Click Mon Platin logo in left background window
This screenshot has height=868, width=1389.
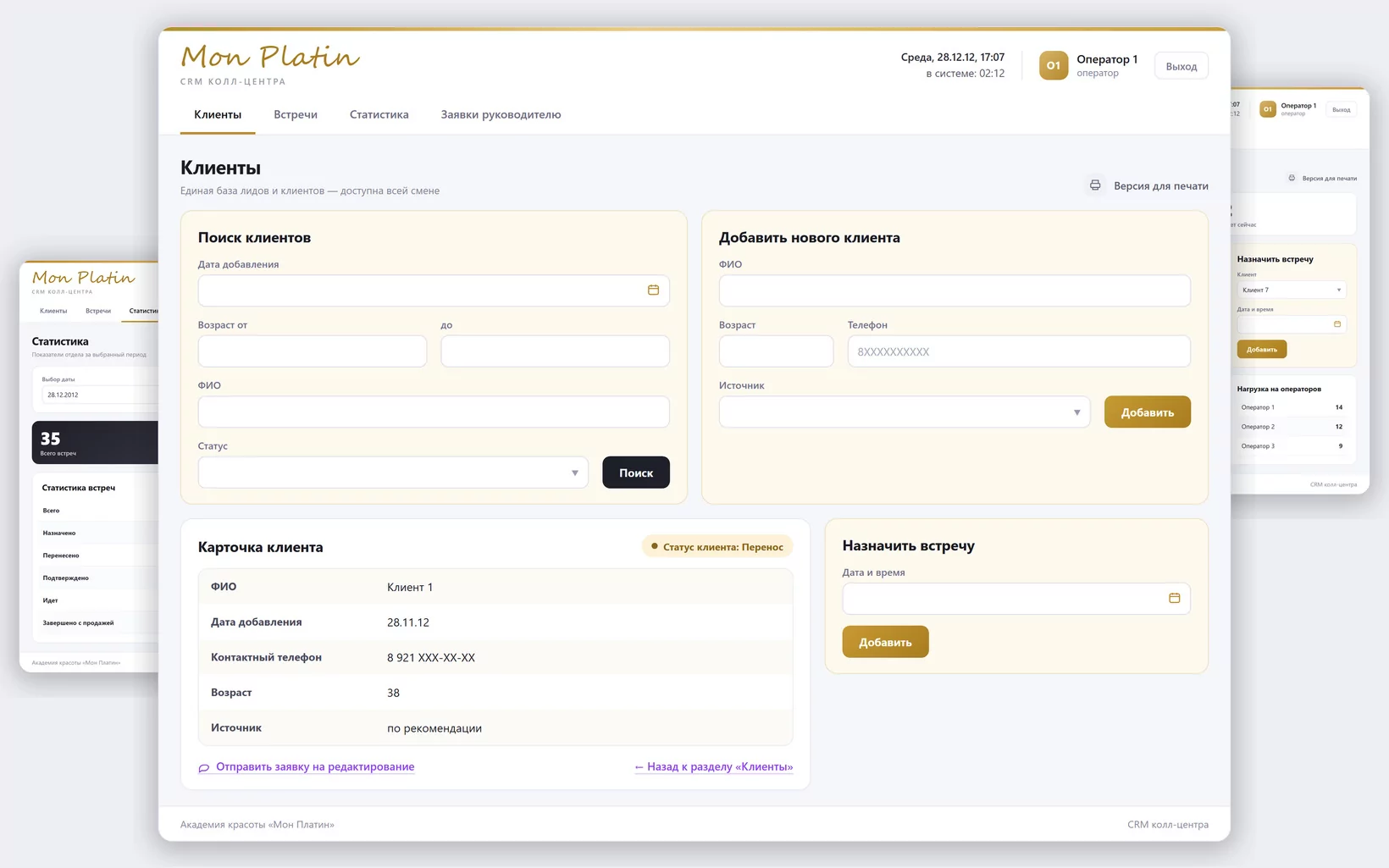pyautogui.click(x=83, y=278)
